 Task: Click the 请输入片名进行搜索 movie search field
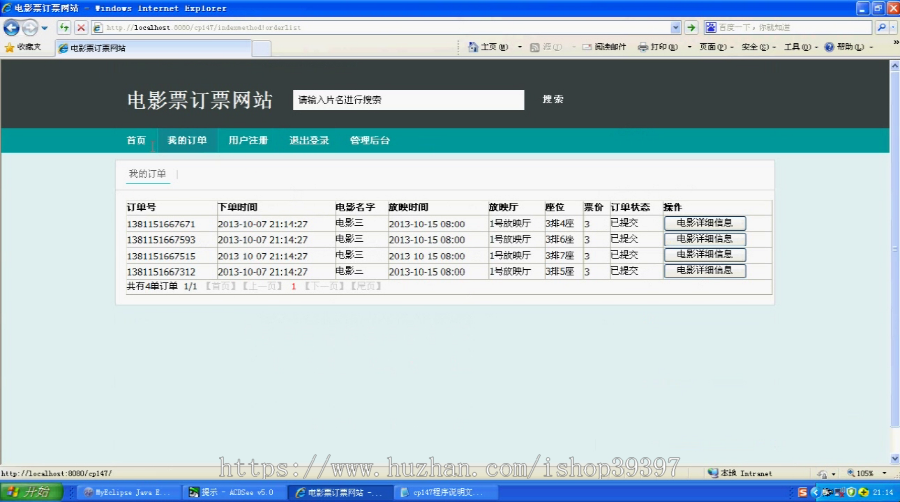[x=408, y=100]
